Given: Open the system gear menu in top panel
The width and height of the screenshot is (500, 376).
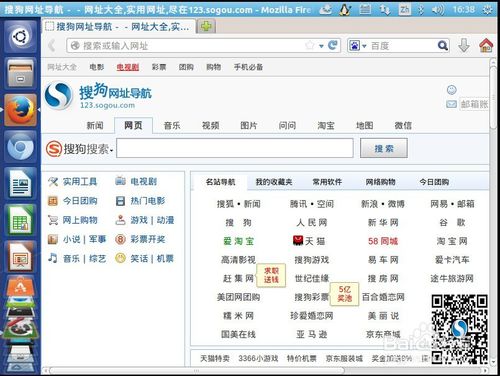Looking at the screenshot, I should 487,10.
